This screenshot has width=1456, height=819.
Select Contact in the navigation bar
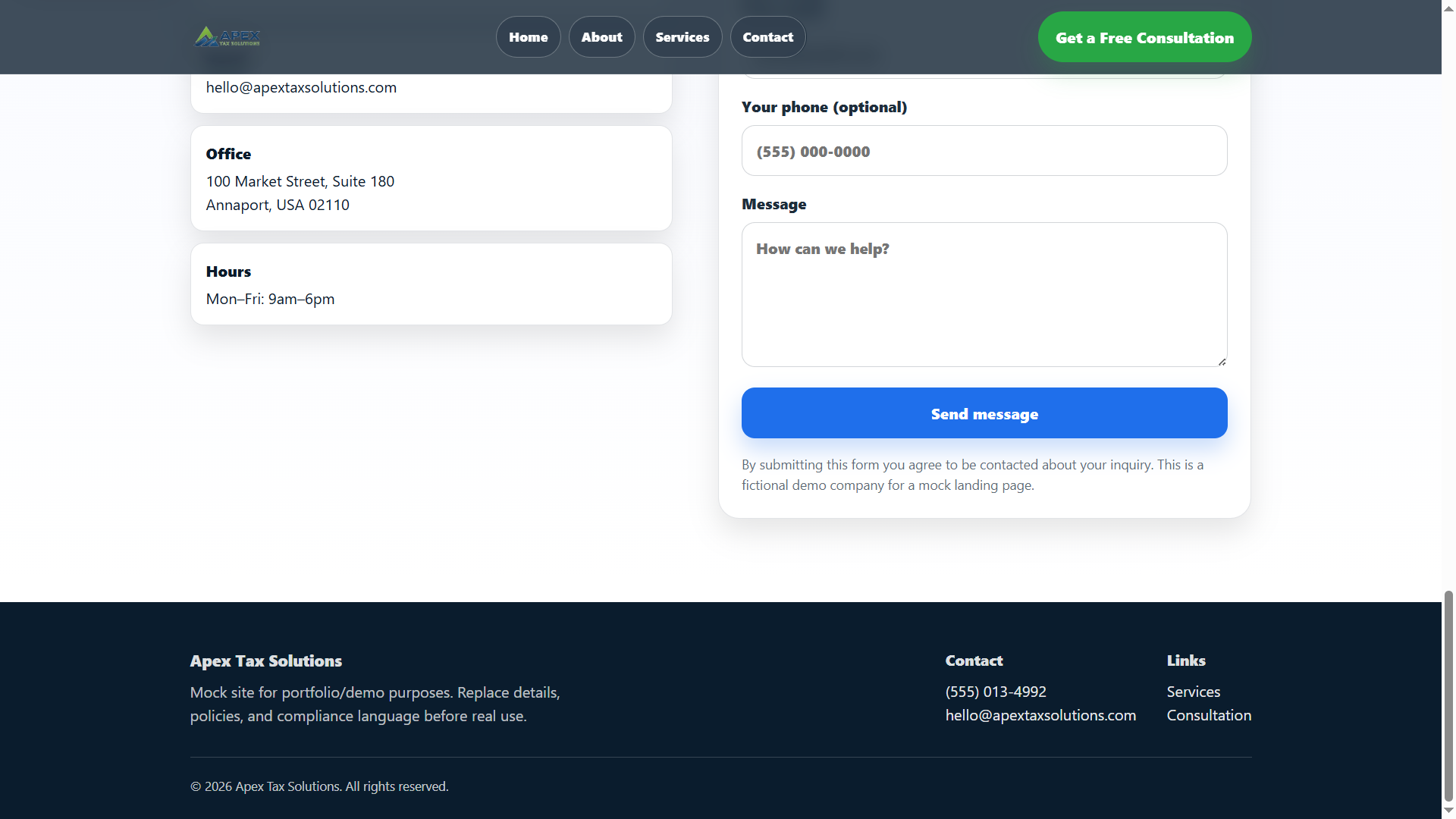(x=767, y=36)
